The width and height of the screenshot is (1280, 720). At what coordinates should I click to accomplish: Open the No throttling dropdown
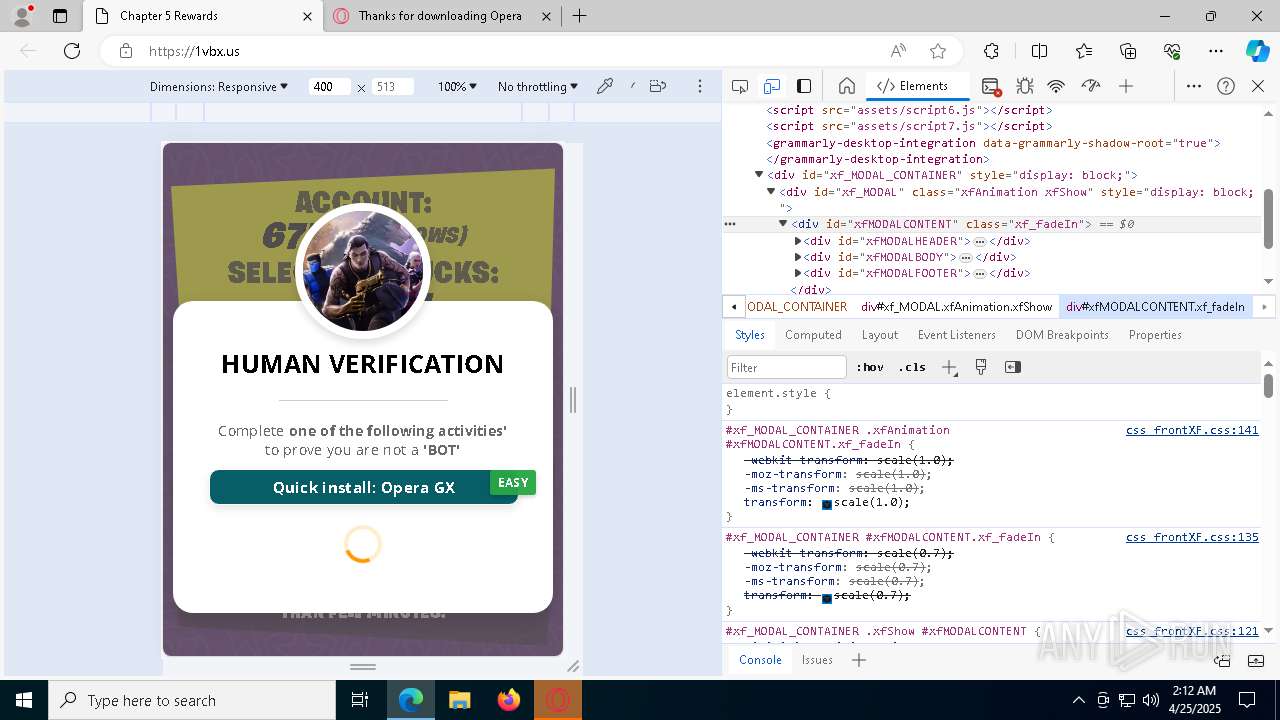pos(538,87)
